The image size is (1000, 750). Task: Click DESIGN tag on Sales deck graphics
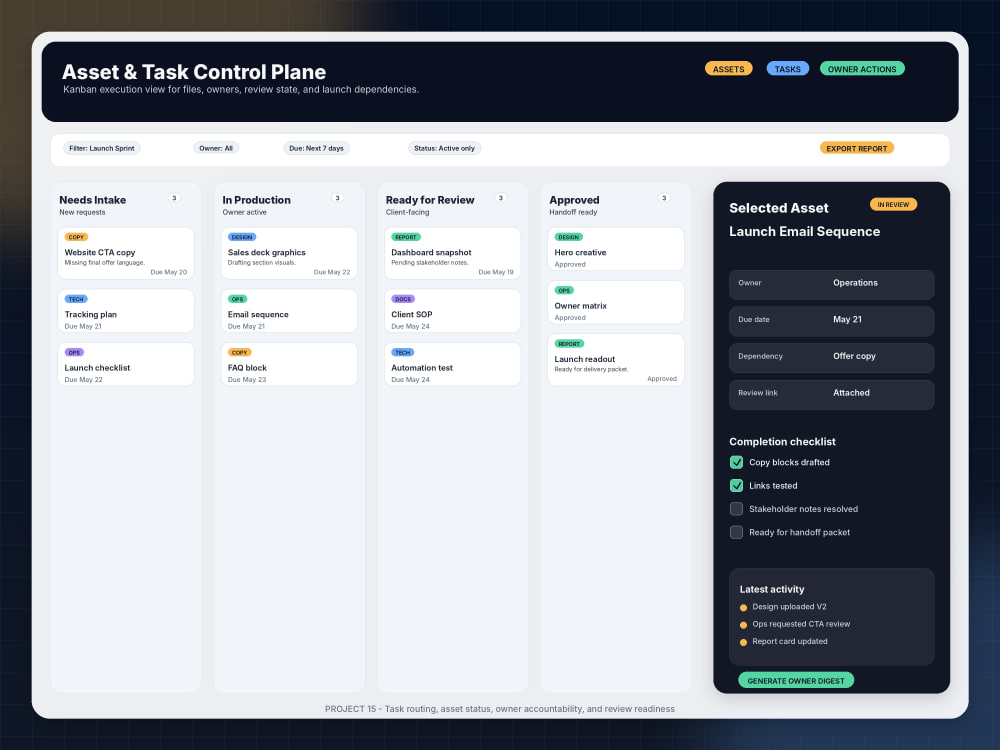tap(242, 237)
